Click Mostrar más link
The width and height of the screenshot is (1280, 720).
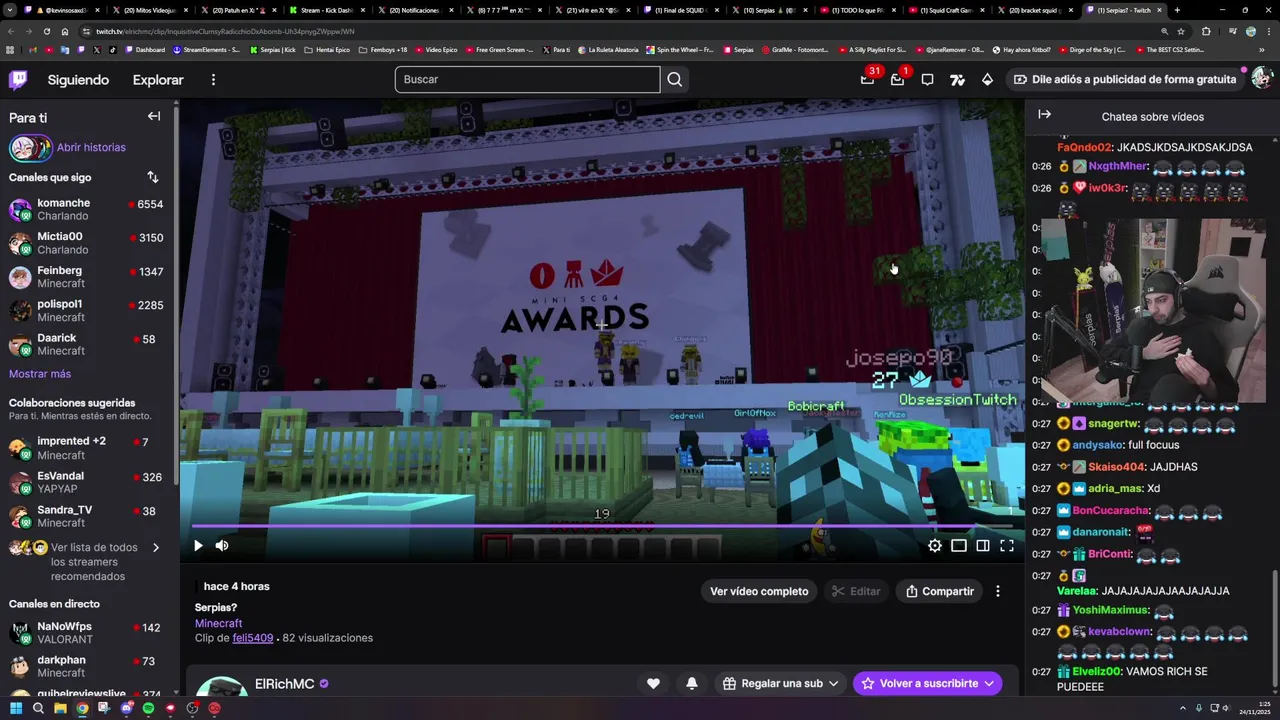[x=40, y=373]
